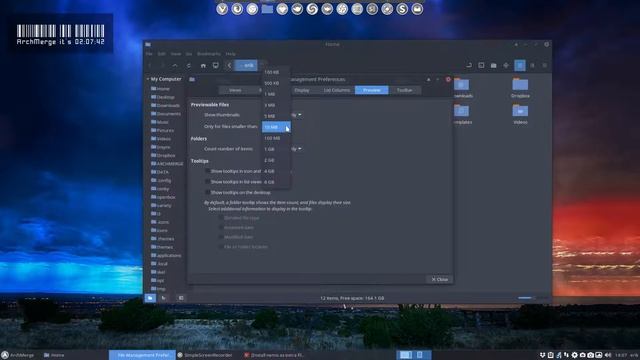This screenshot has height=360, width=640.
Task: Open the Bookmarks menu
Action: tap(209, 54)
